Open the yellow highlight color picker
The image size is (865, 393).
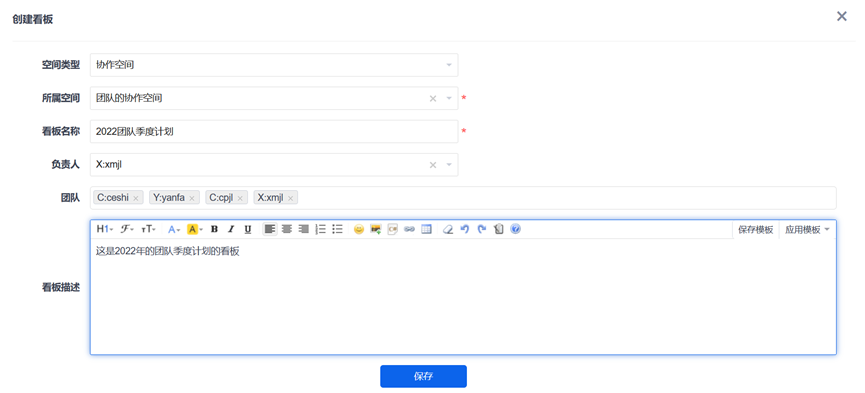[195, 229]
